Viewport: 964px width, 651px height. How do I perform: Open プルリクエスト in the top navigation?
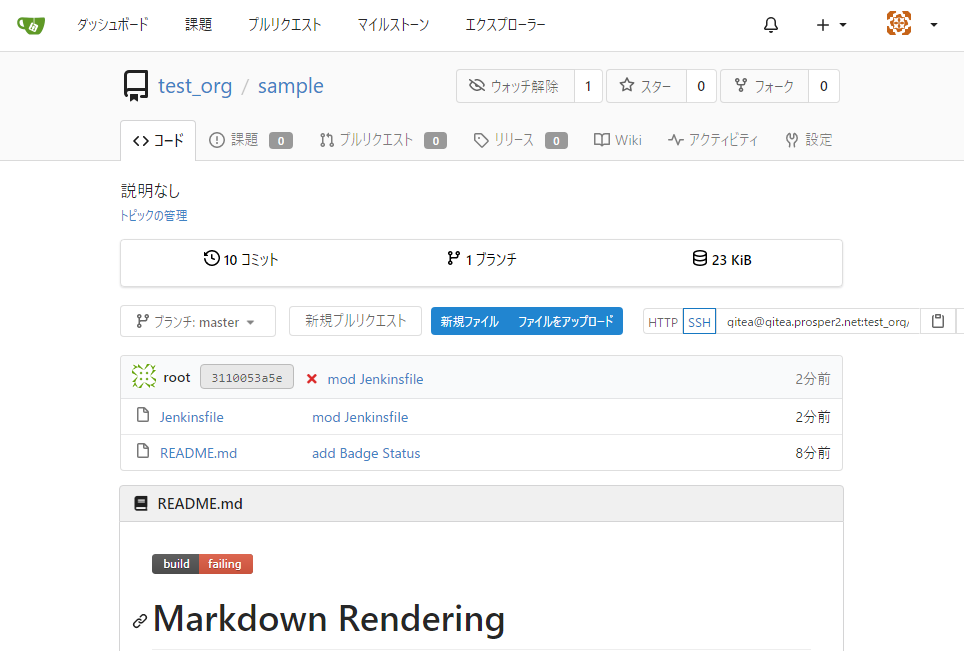point(285,25)
